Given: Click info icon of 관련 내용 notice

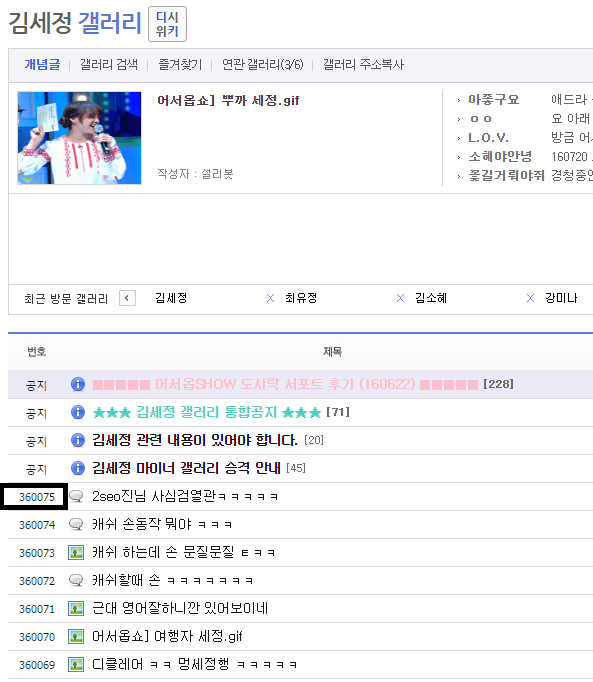Looking at the screenshot, I should point(78,440).
